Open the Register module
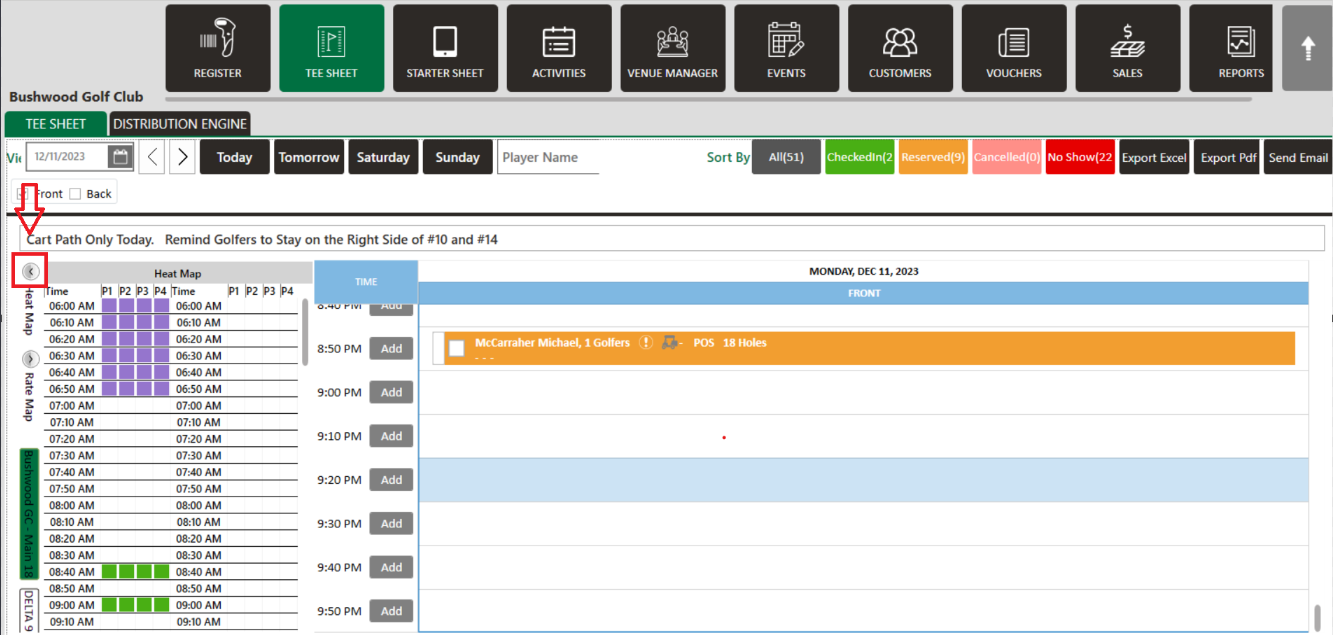The width and height of the screenshot is (1333, 635). click(217, 48)
